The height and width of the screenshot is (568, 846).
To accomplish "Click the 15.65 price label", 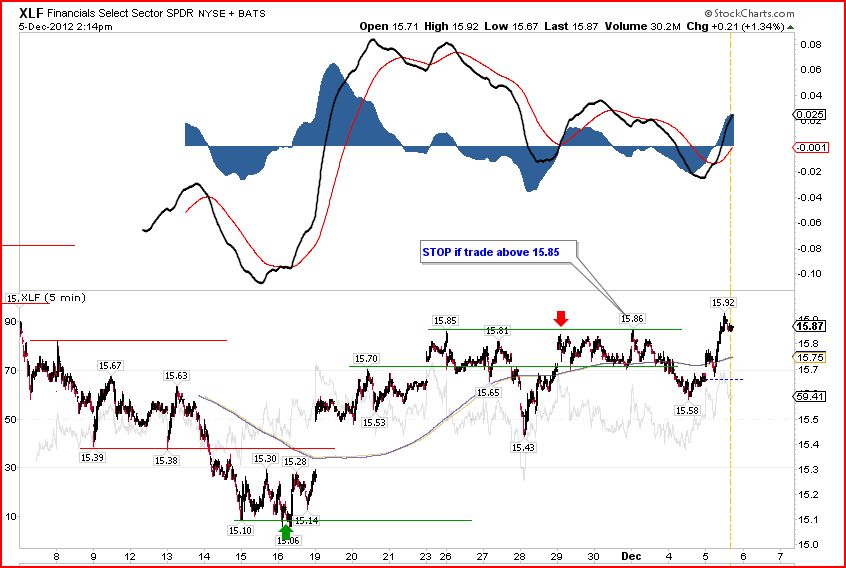I will tap(488, 393).
